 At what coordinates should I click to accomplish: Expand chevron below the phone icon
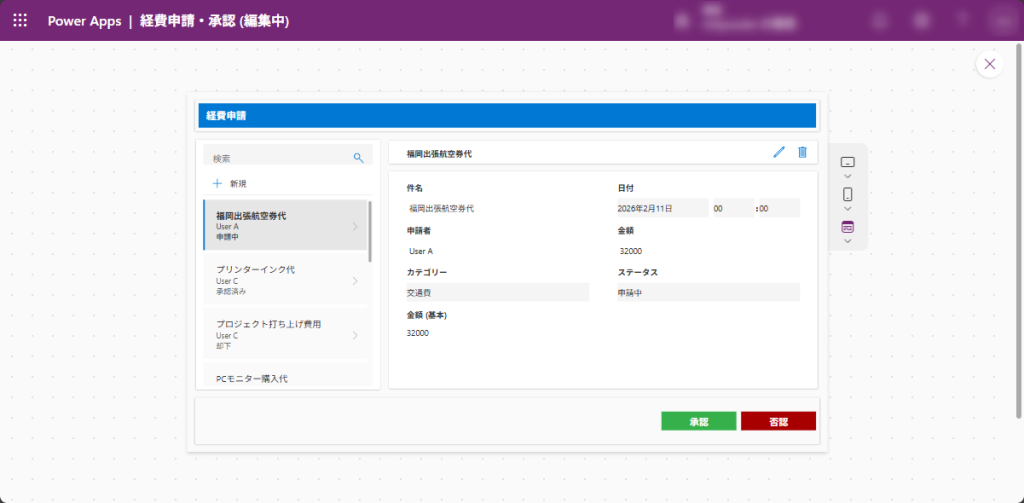tap(847, 209)
